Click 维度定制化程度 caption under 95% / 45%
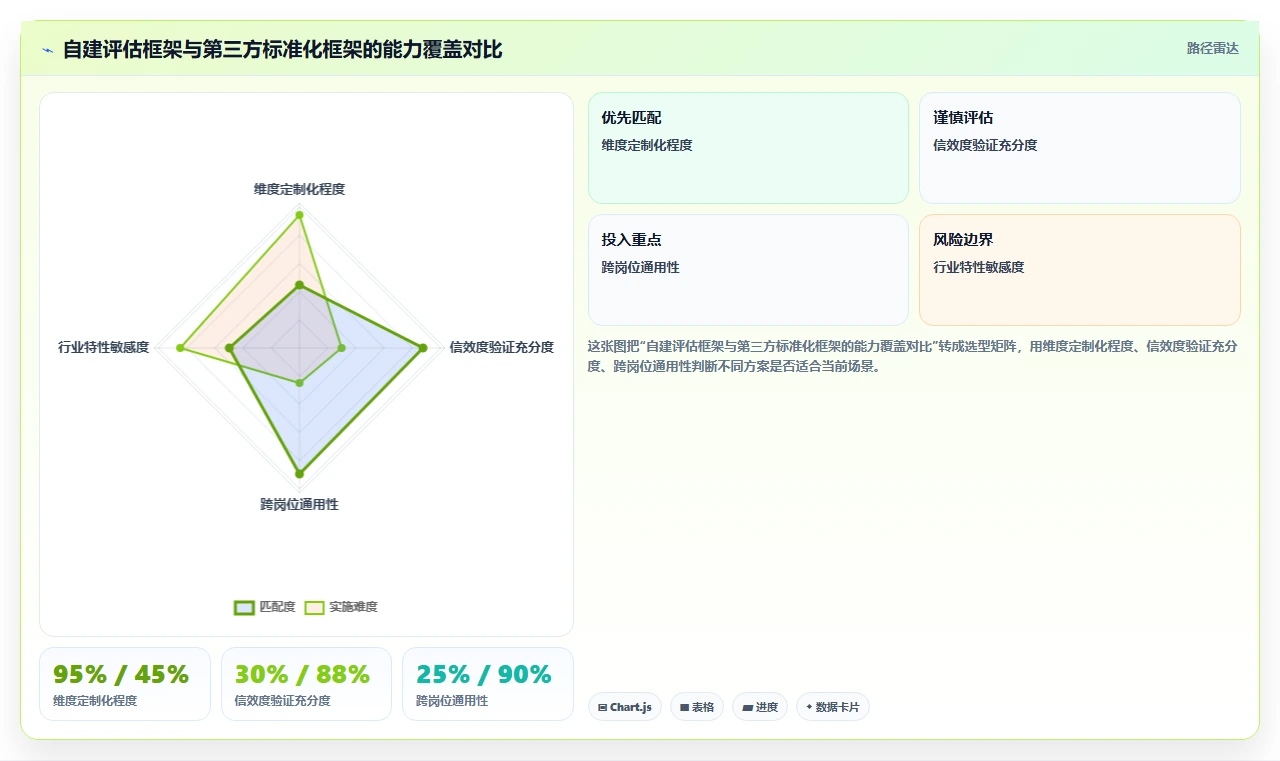Image resolution: width=1280 pixels, height=761 pixels. (x=95, y=701)
